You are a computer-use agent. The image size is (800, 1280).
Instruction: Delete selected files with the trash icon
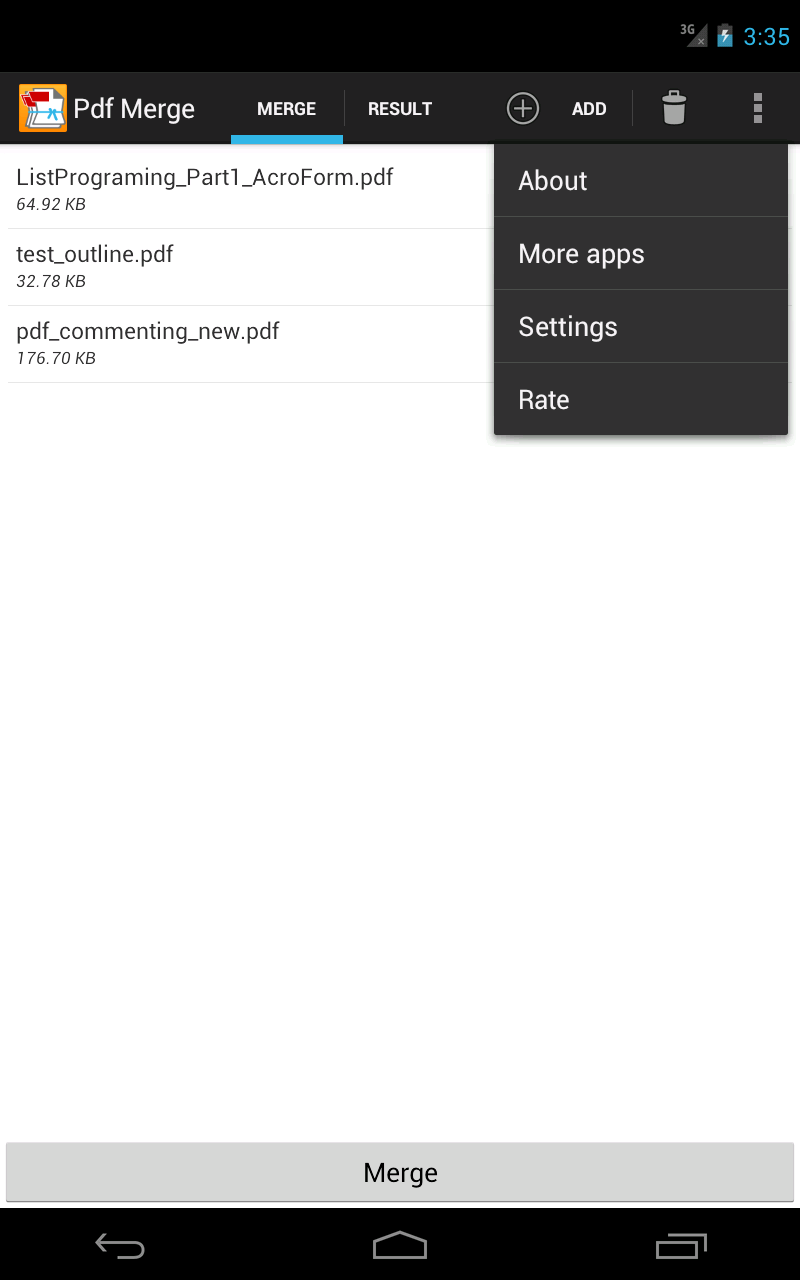(674, 108)
